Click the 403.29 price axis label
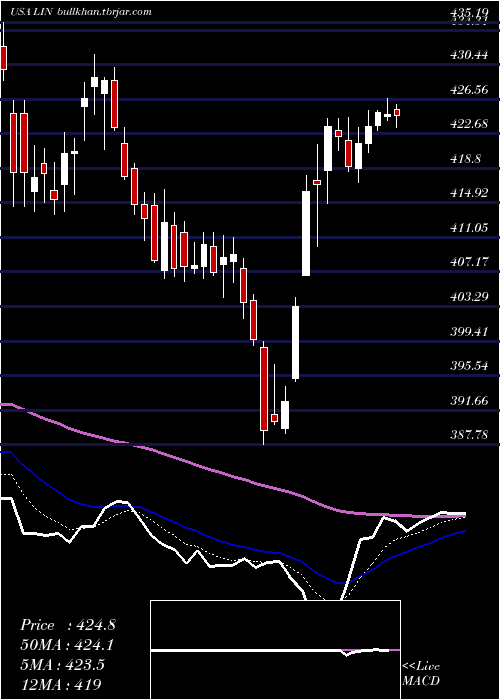Viewport: 500px width, 700px height. pos(467,297)
